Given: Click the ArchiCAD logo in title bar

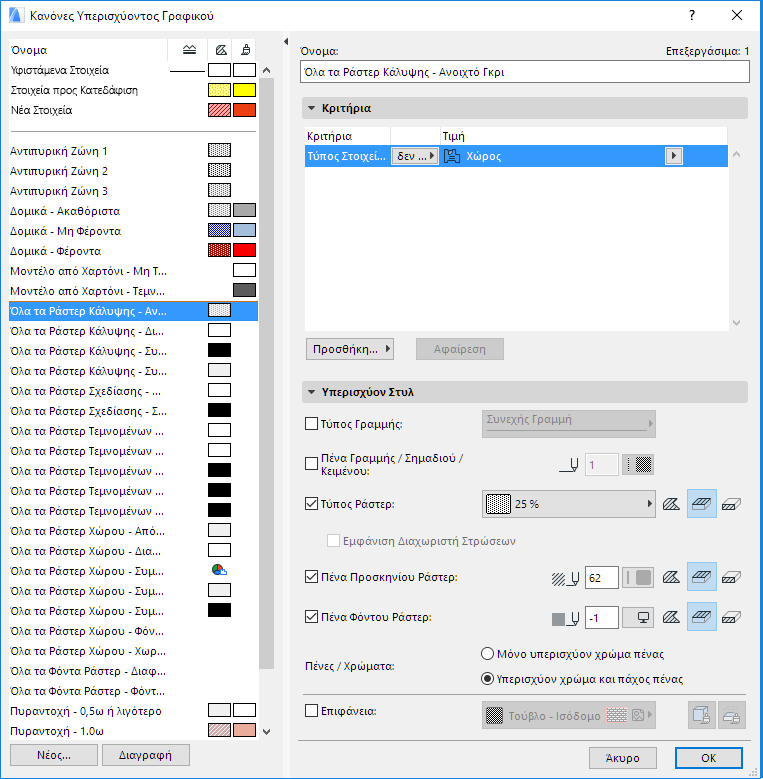Looking at the screenshot, I should (x=16, y=15).
